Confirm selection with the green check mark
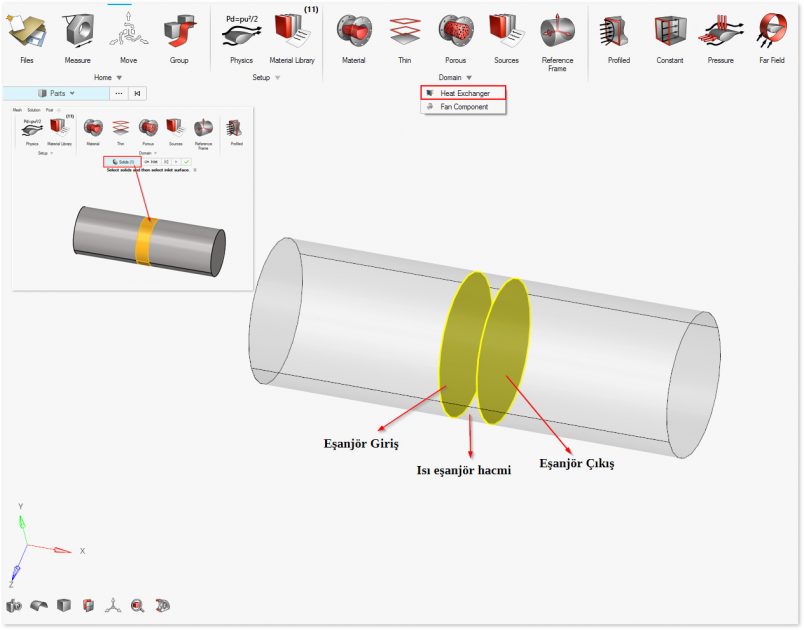 tap(186, 162)
